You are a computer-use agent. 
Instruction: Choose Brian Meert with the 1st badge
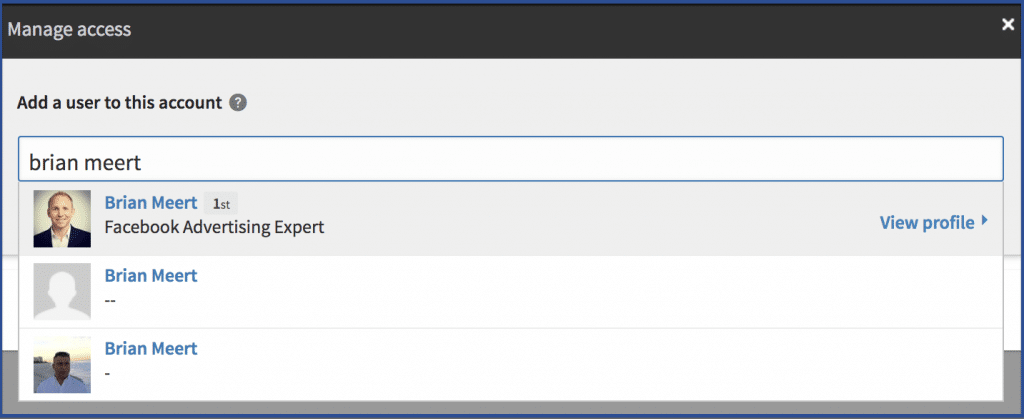[151, 203]
